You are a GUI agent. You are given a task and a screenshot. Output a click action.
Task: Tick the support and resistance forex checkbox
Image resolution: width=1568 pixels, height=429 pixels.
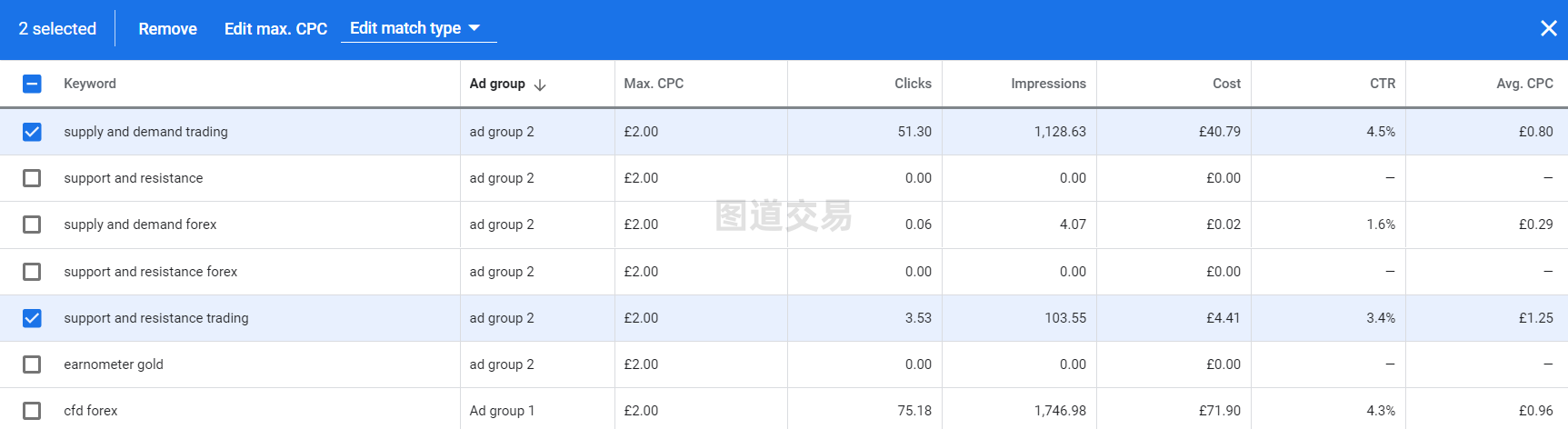click(x=32, y=272)
